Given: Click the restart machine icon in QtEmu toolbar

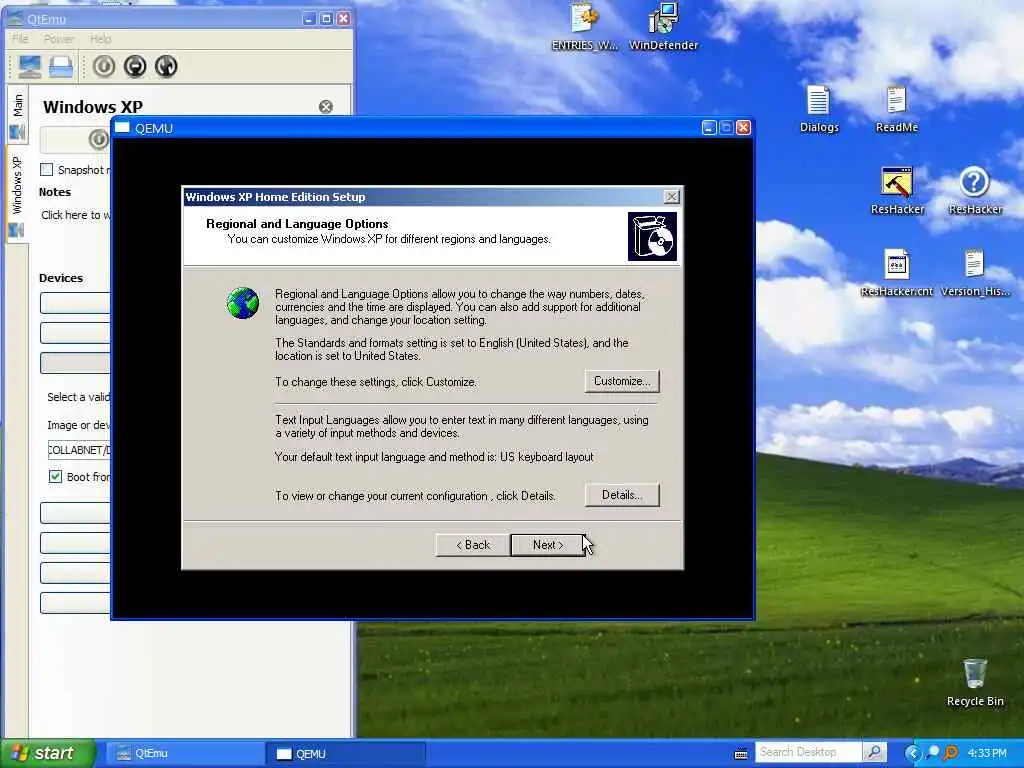Looking at the screenshot, I should click(x=167, y=66).
